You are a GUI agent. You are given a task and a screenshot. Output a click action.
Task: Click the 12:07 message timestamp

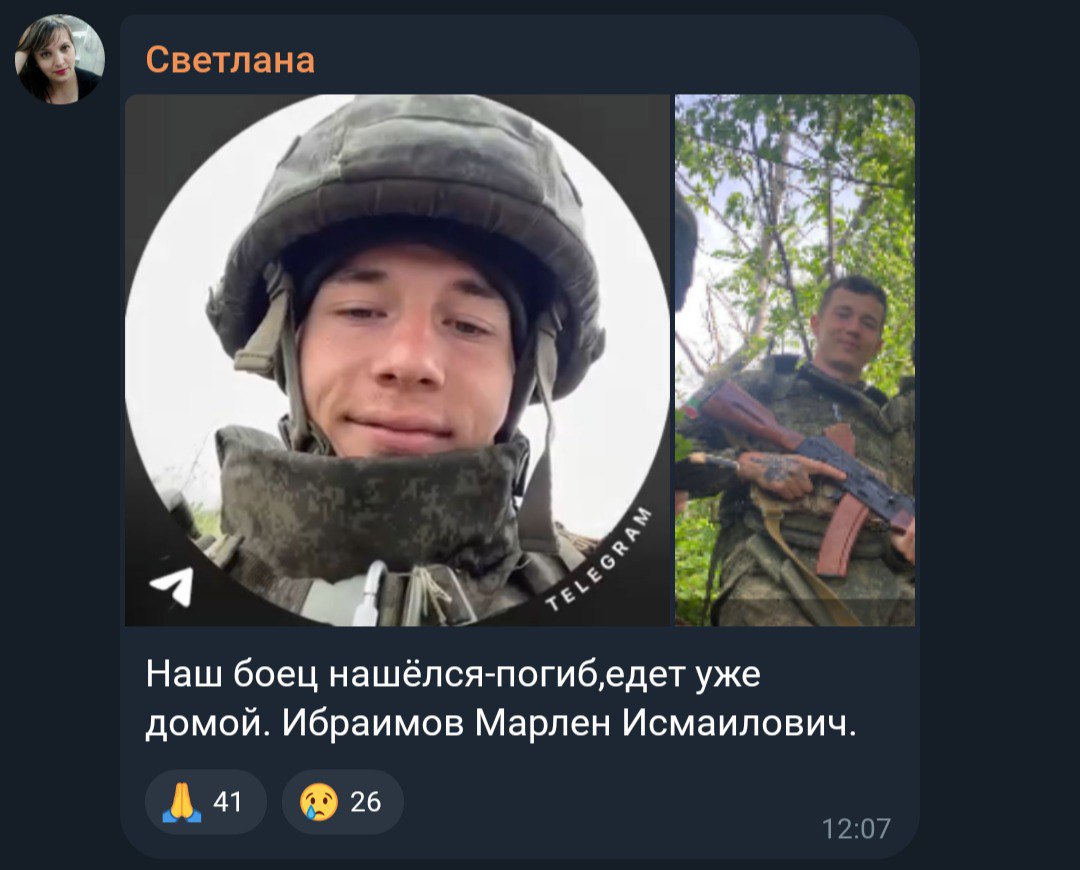(x=856, y=829)
